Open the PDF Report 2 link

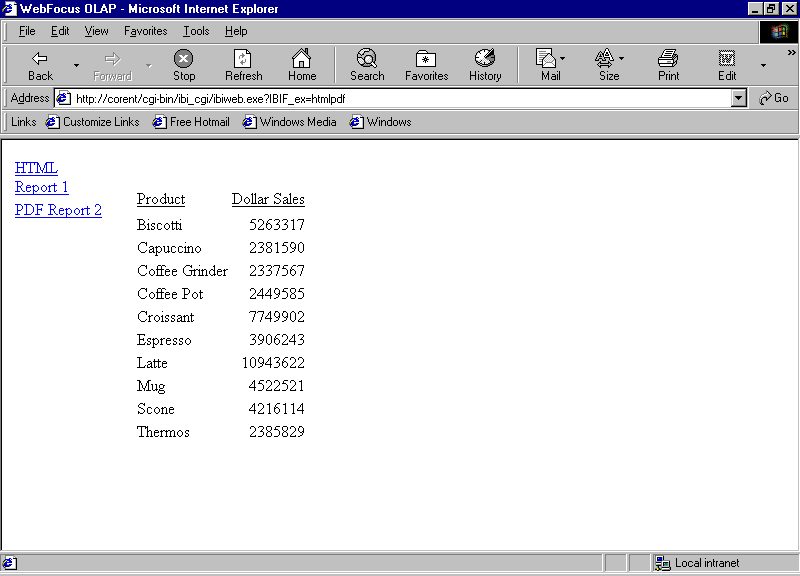point(57,209)
